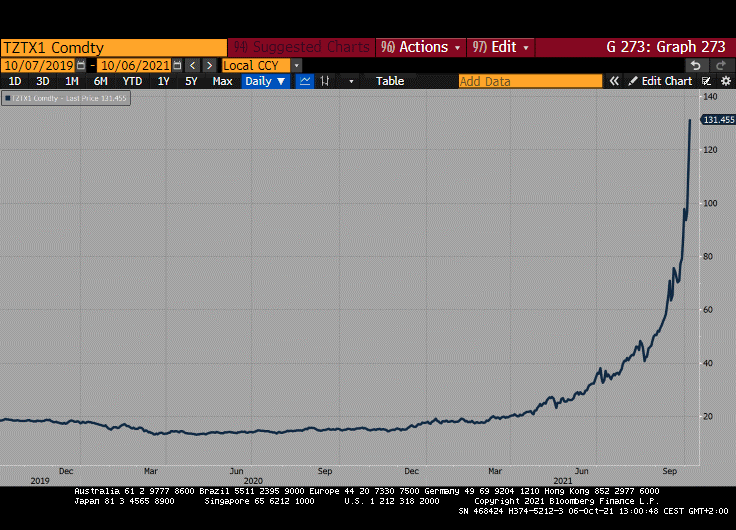Open chart settings gear icon
The image size is (736, 530).
(x=726, y=81)
